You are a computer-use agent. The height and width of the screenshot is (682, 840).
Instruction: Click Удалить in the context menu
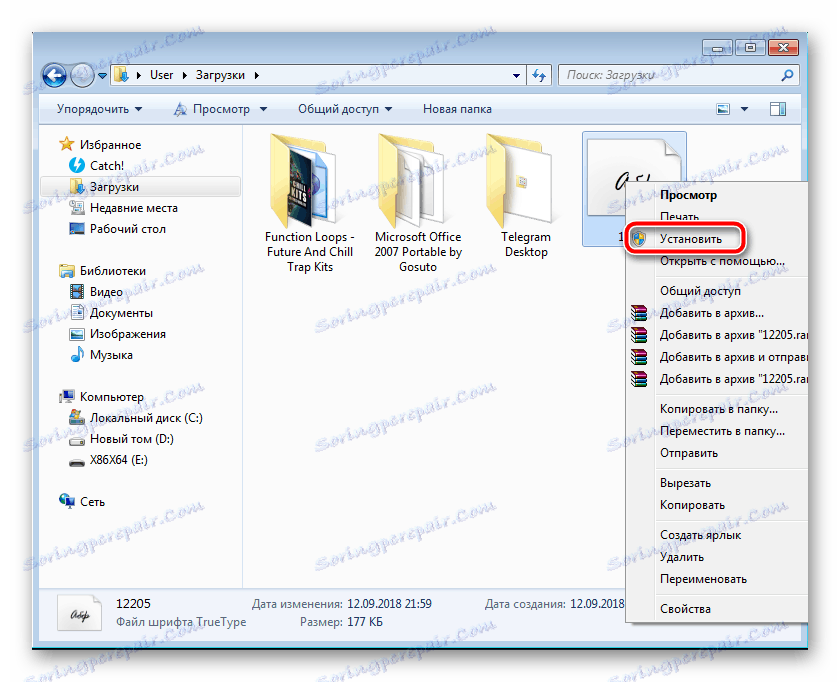pyautogui.click(x=681, y=557)
